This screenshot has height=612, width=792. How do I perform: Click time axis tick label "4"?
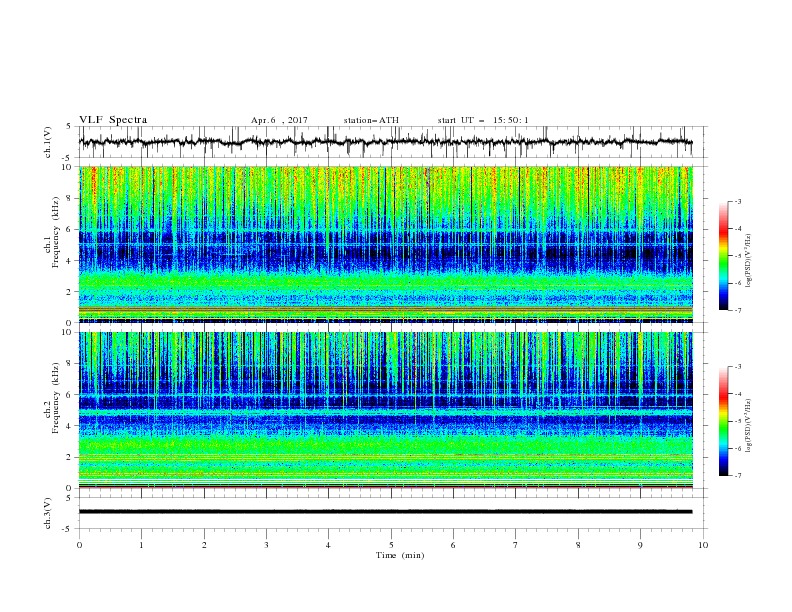pos(328,545)
